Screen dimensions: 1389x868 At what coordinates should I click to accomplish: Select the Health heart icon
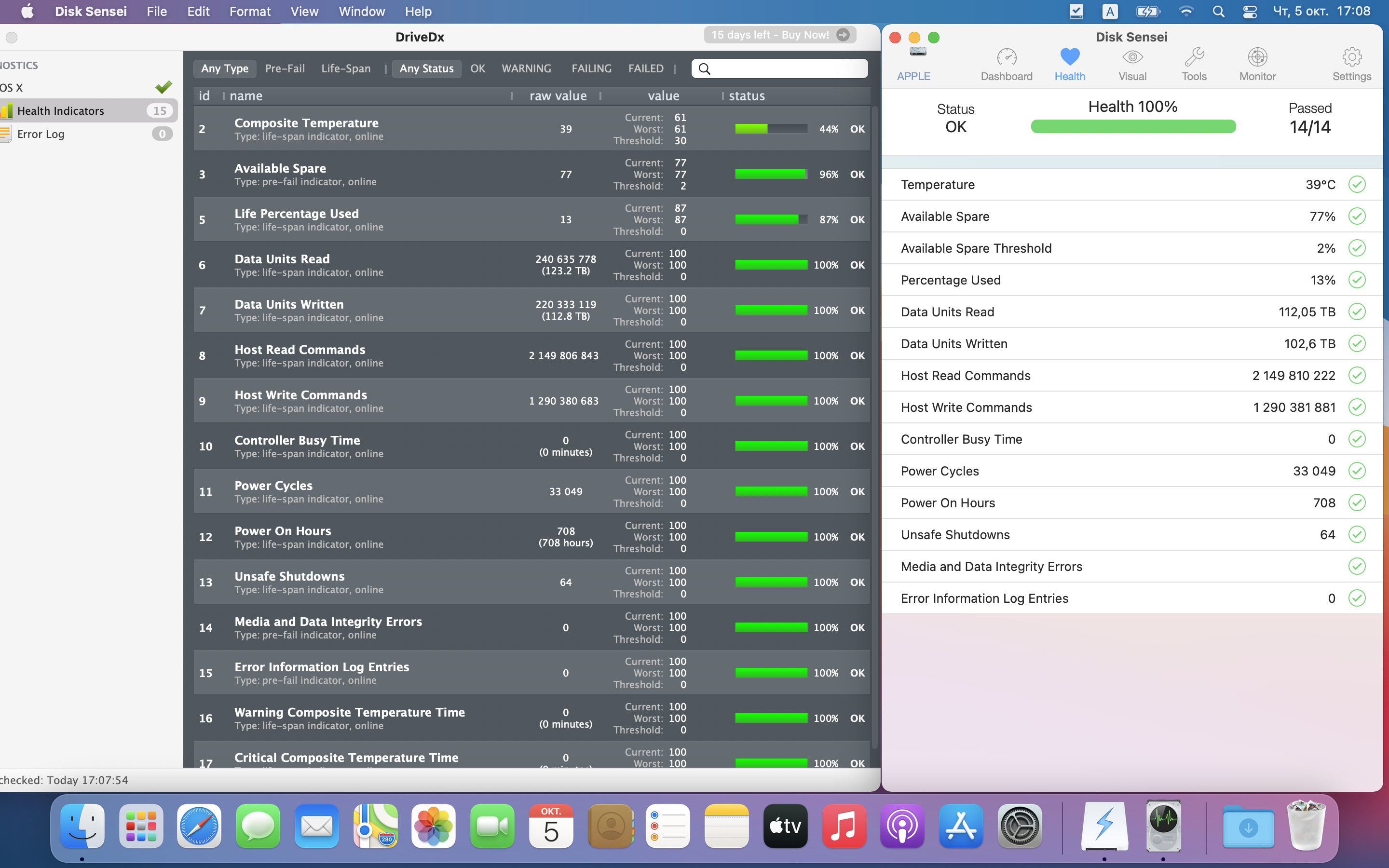pyautogui.click(x=1069, y=57)
